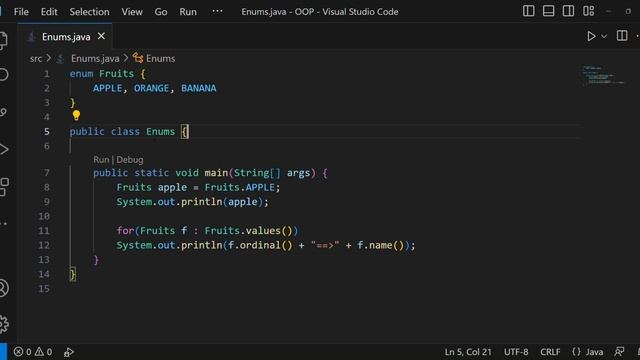Click the Enums class breadcrumb
Screen dimensions: 640x360
click(160, 58)
